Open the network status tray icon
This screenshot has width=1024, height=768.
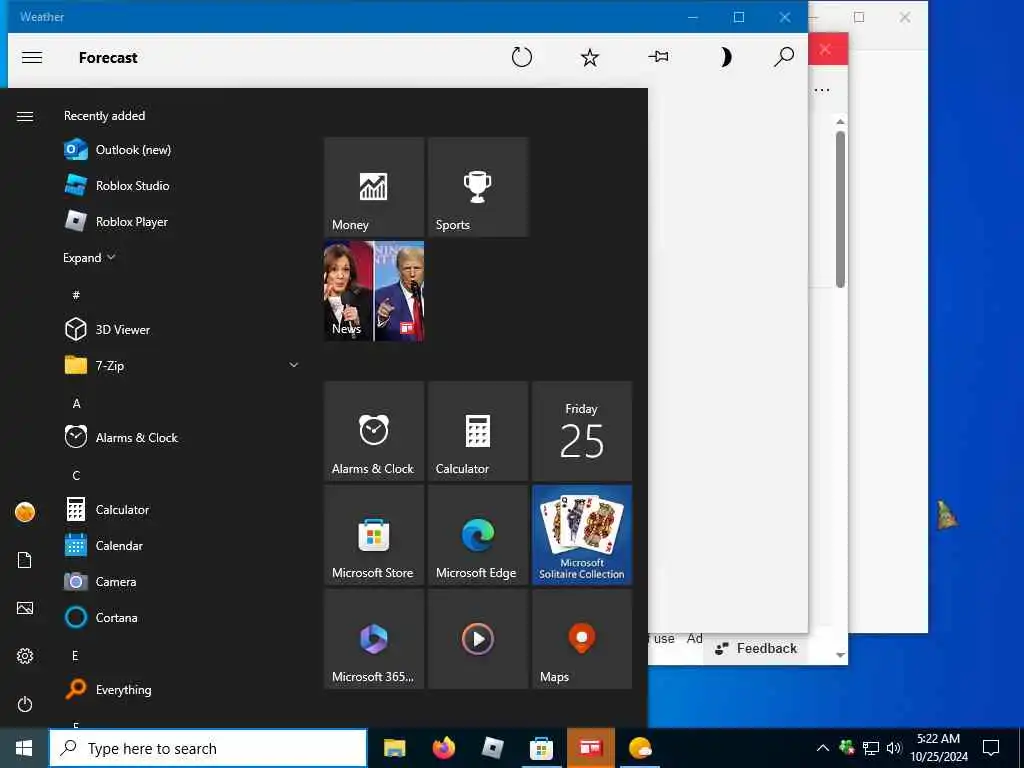click(871, 748)
